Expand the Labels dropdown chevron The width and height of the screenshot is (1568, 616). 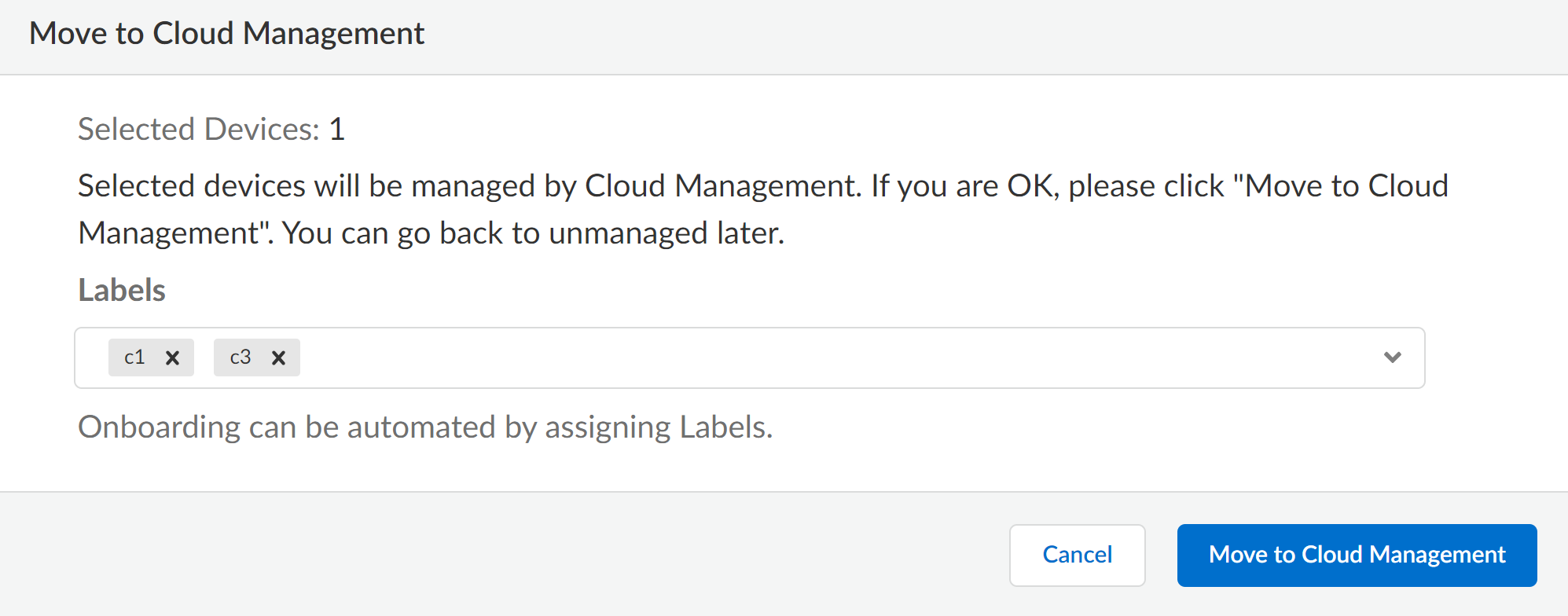point(1392,357)
